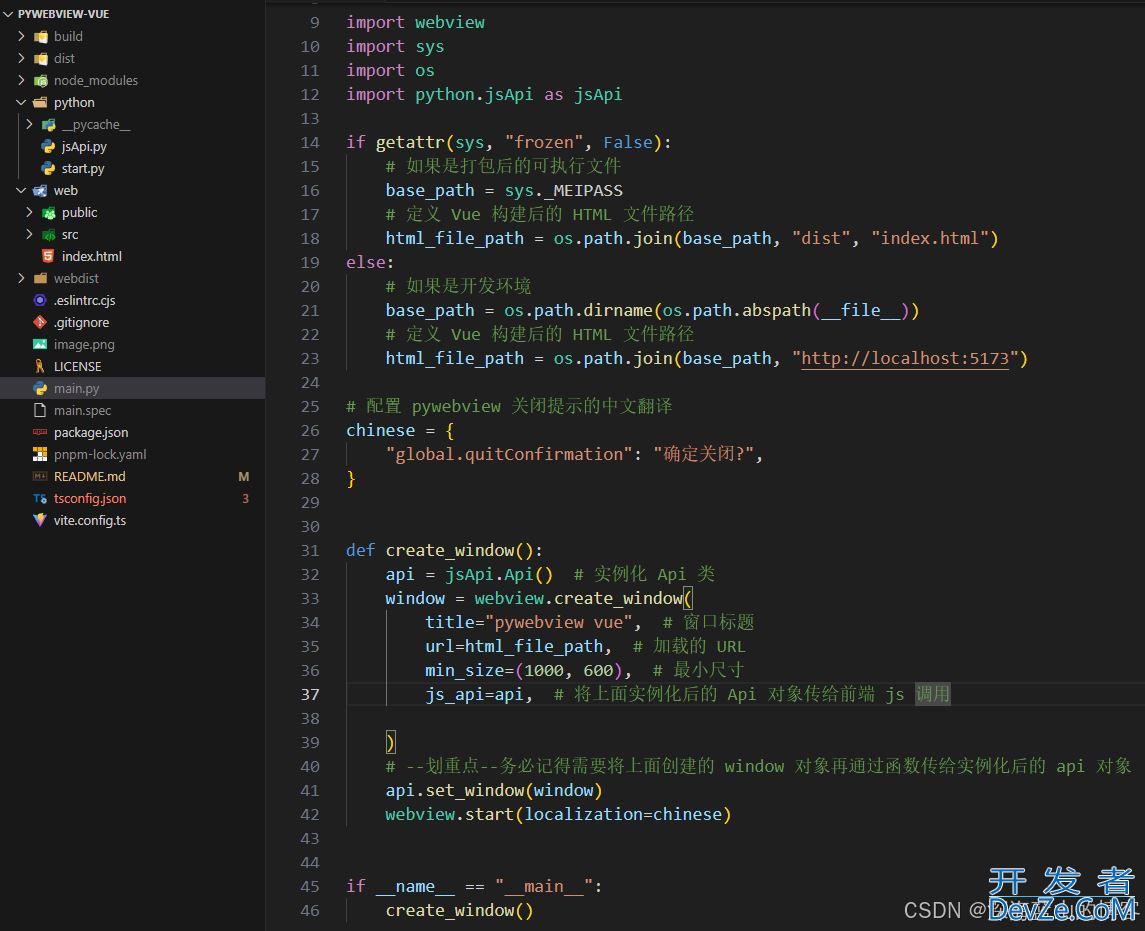Click the python folder icon
The width and height of the screenshot is (1145, 931).
click(x=41, y=102)
